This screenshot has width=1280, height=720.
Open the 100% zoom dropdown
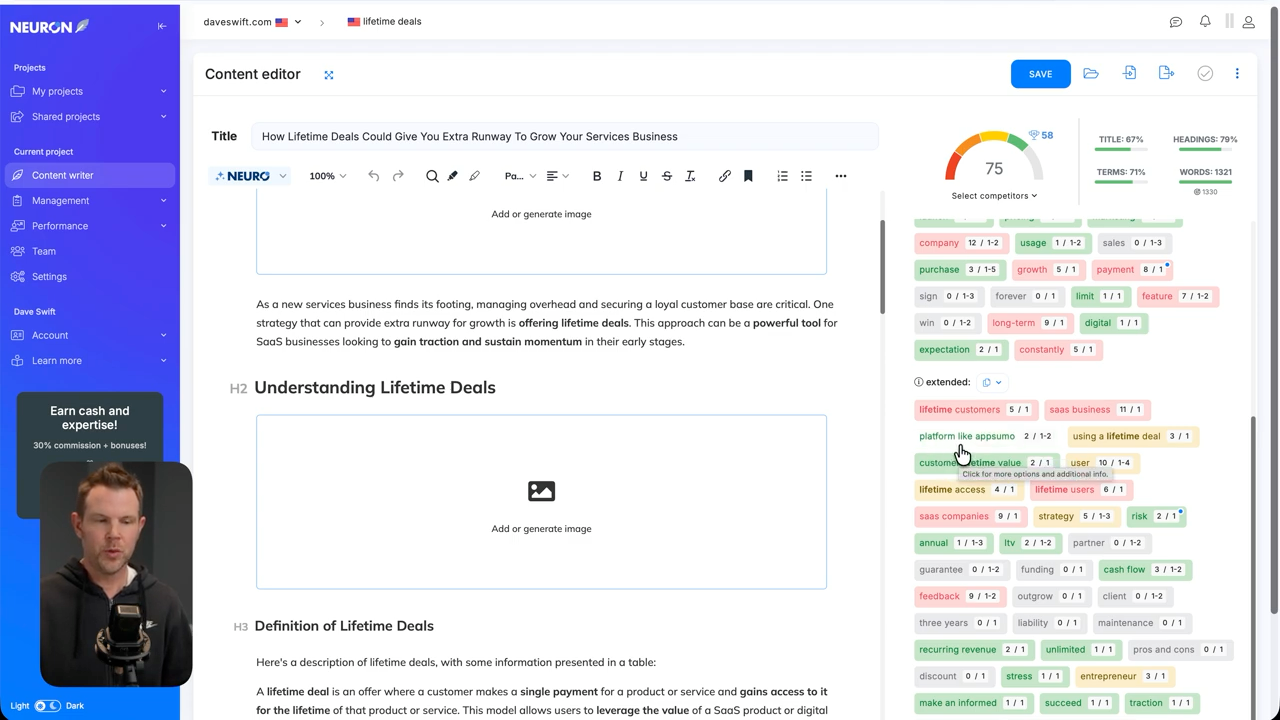[x=327, y=176]
